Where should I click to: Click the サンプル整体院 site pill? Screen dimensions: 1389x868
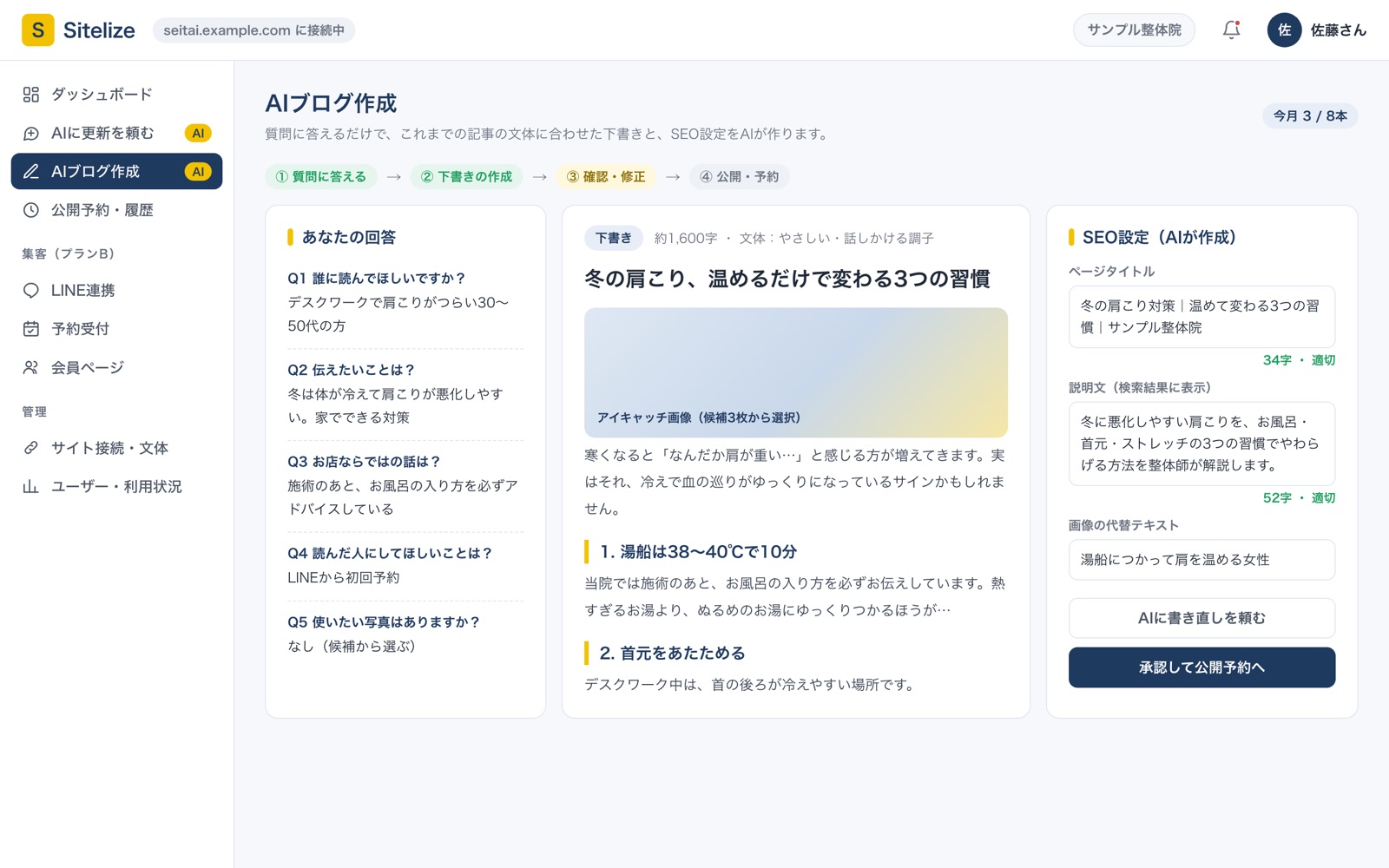(1134, 30)
